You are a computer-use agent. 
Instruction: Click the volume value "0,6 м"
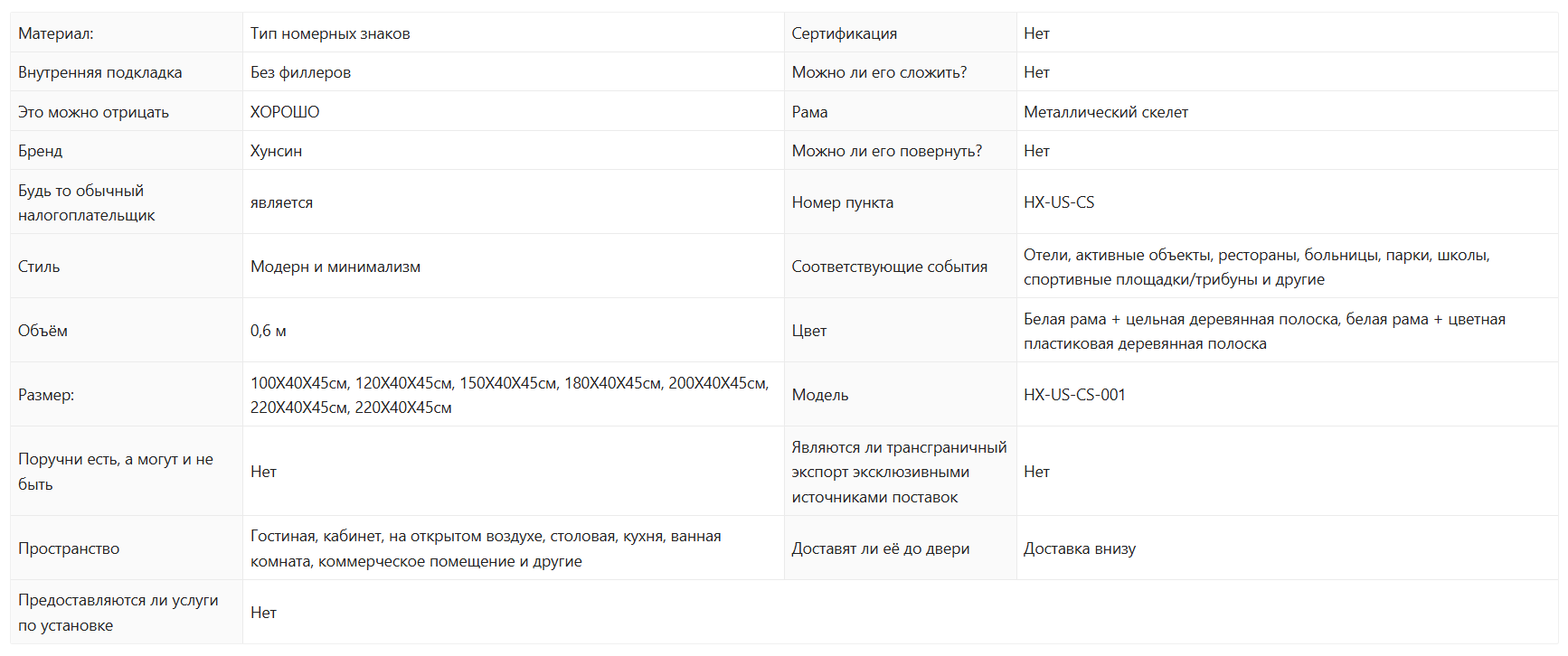pos(268,331)
